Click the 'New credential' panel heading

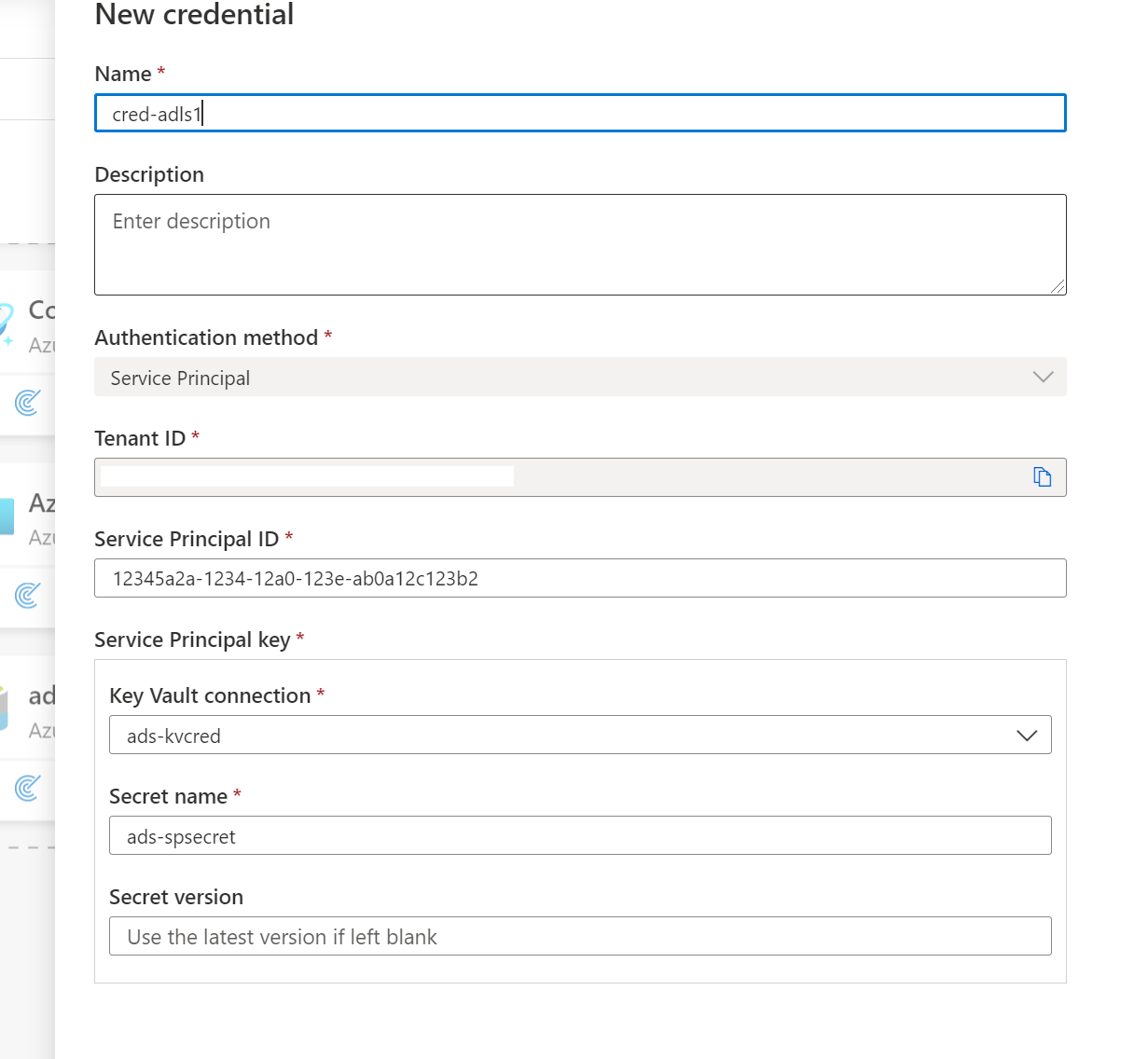pyautogui.click(x=194, y=15)
